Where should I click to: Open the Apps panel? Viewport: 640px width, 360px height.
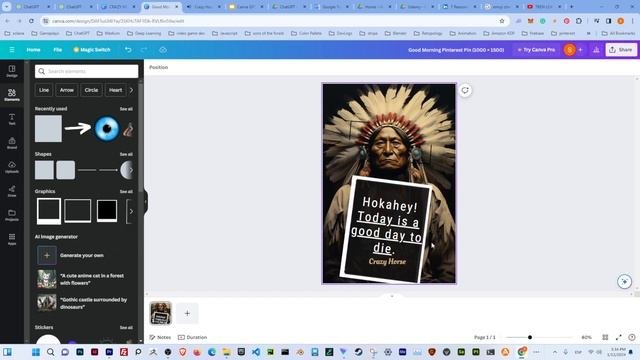(12, 239)
